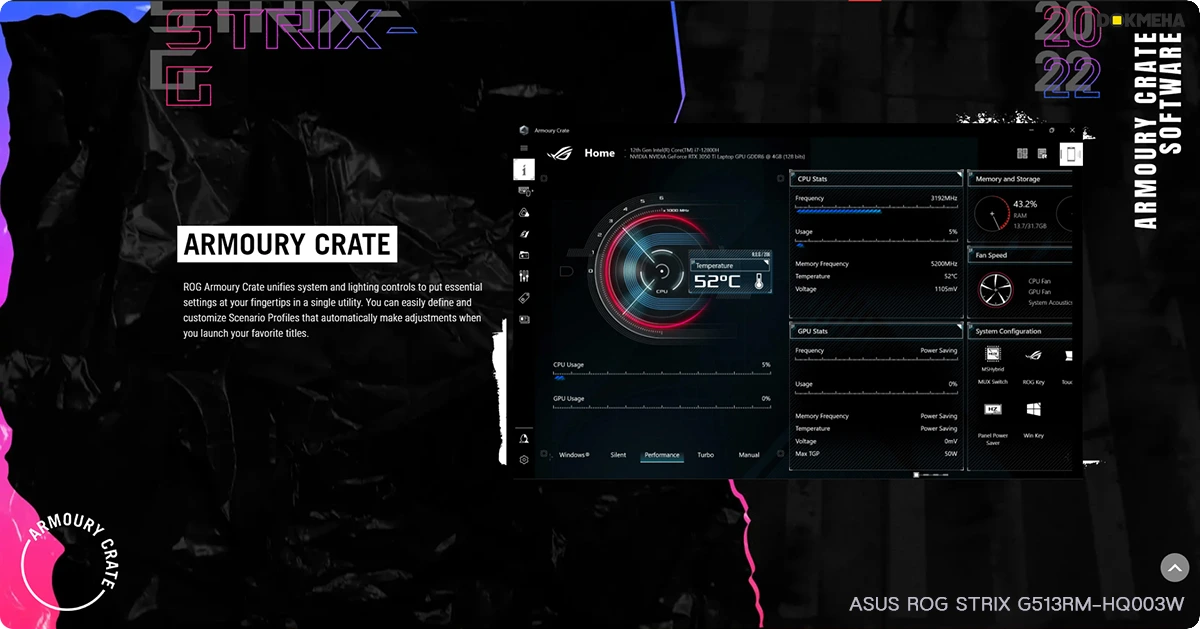Select the Home info icon in sidebar
The height and width of the screenshot is (629, 1200).
[524, 169]
